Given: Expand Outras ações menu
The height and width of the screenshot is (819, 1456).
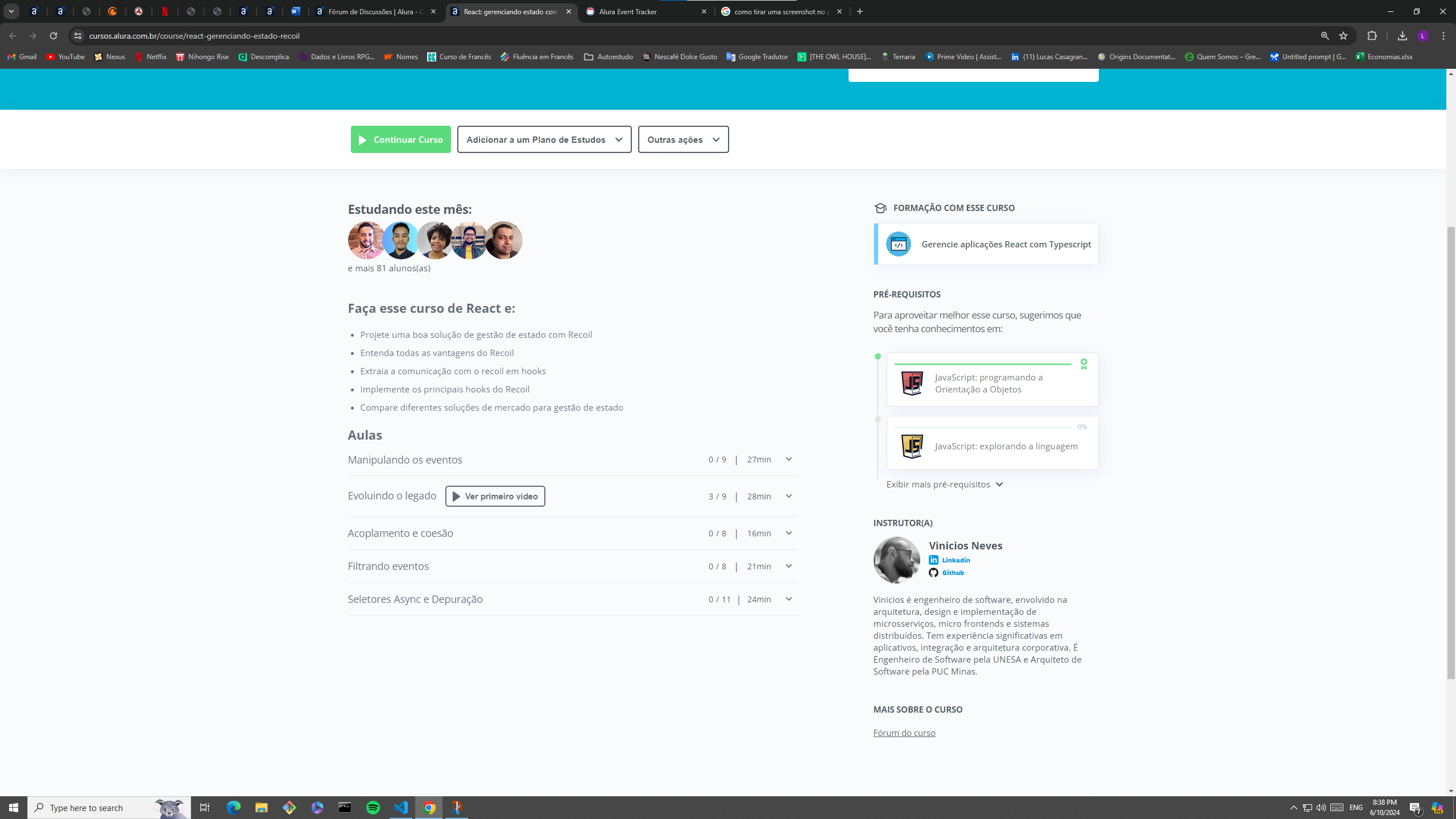Looking at the screenshot, I should 683,139.
